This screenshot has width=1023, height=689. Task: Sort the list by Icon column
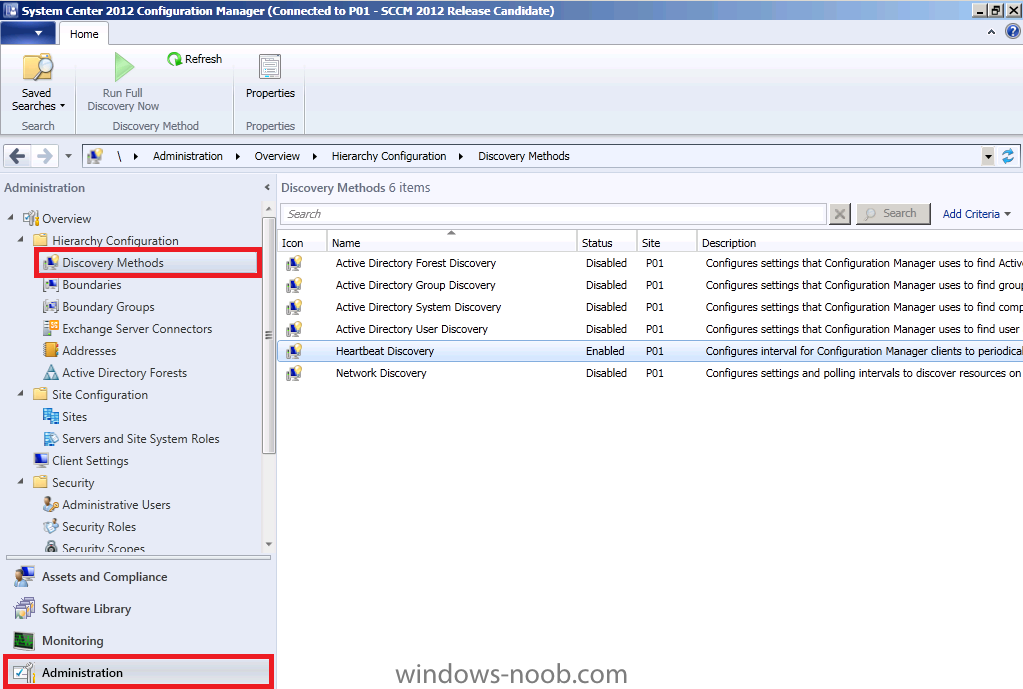tap(302, 242)
